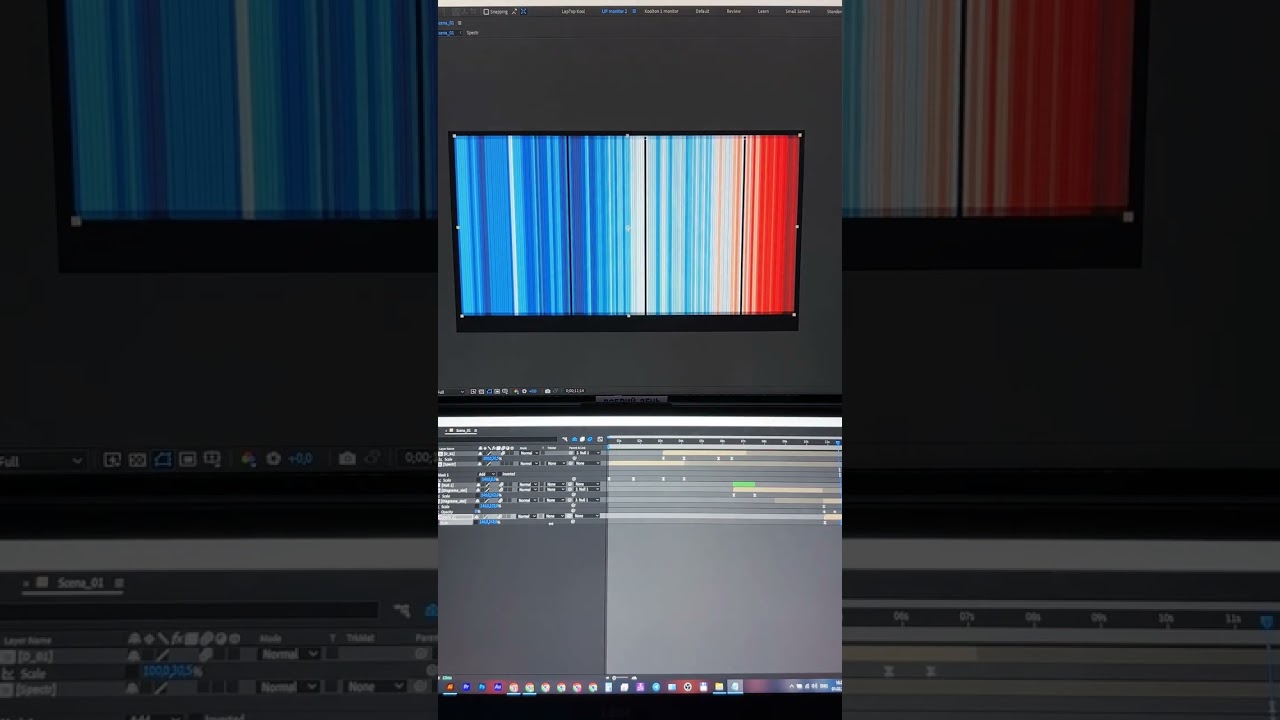
Task: Select the [D_01] layer in the timeline
Action: point(449,453)
